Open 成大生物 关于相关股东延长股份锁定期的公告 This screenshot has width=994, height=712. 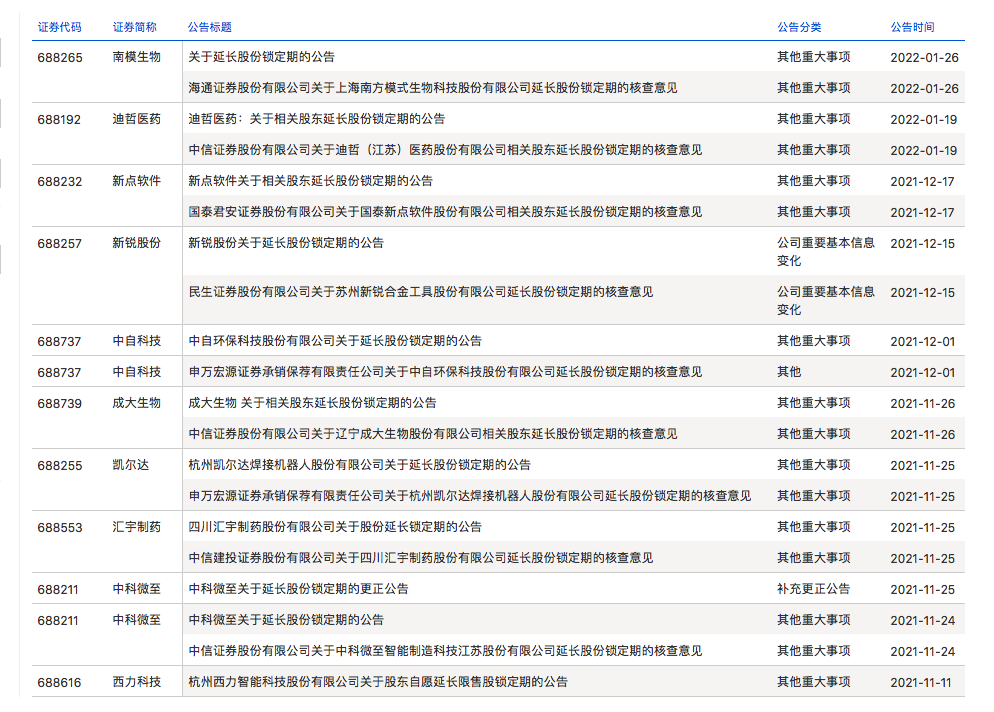pyautogui.click(x=313, y=403)
